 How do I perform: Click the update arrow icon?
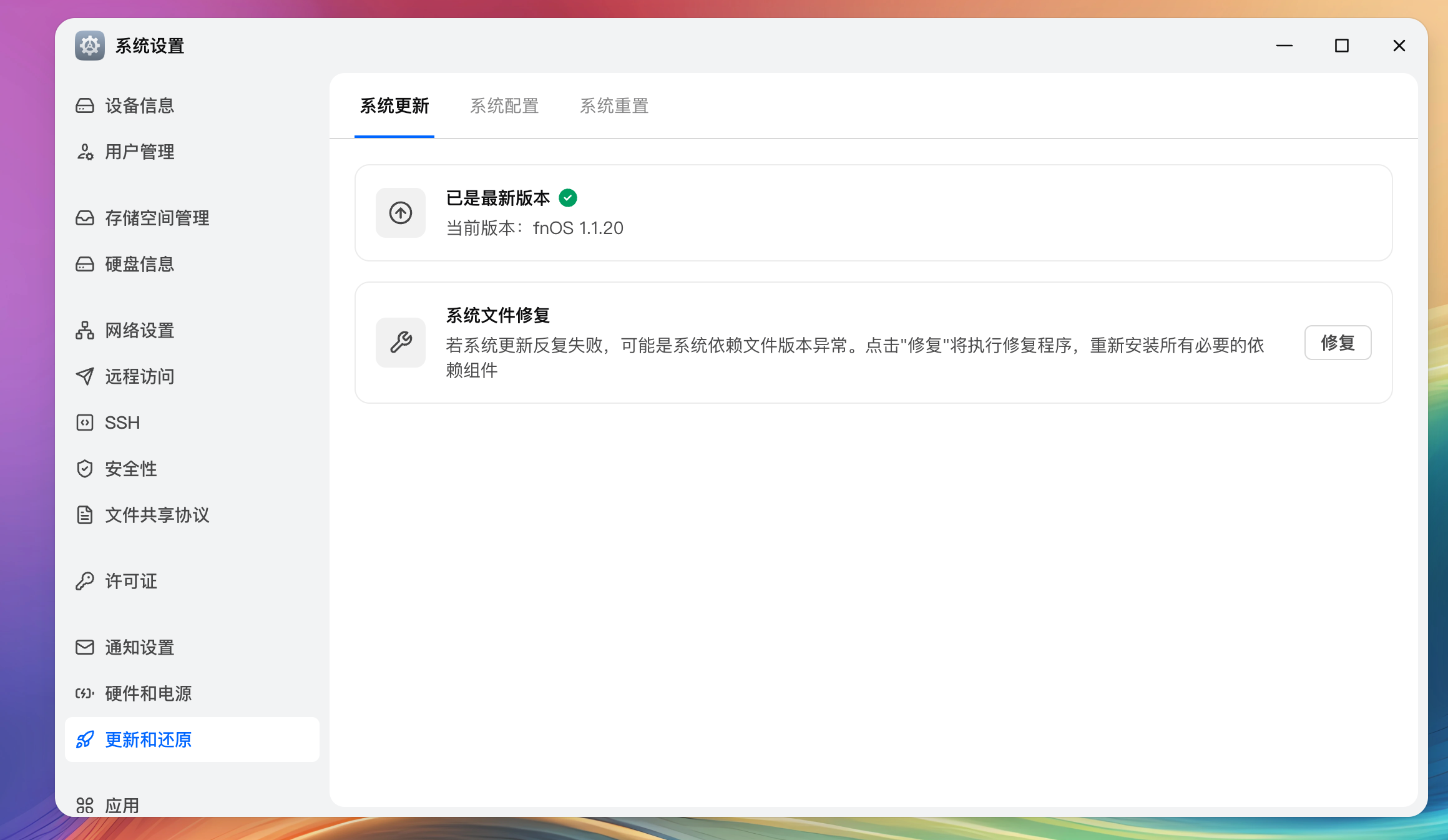[400, 213]
